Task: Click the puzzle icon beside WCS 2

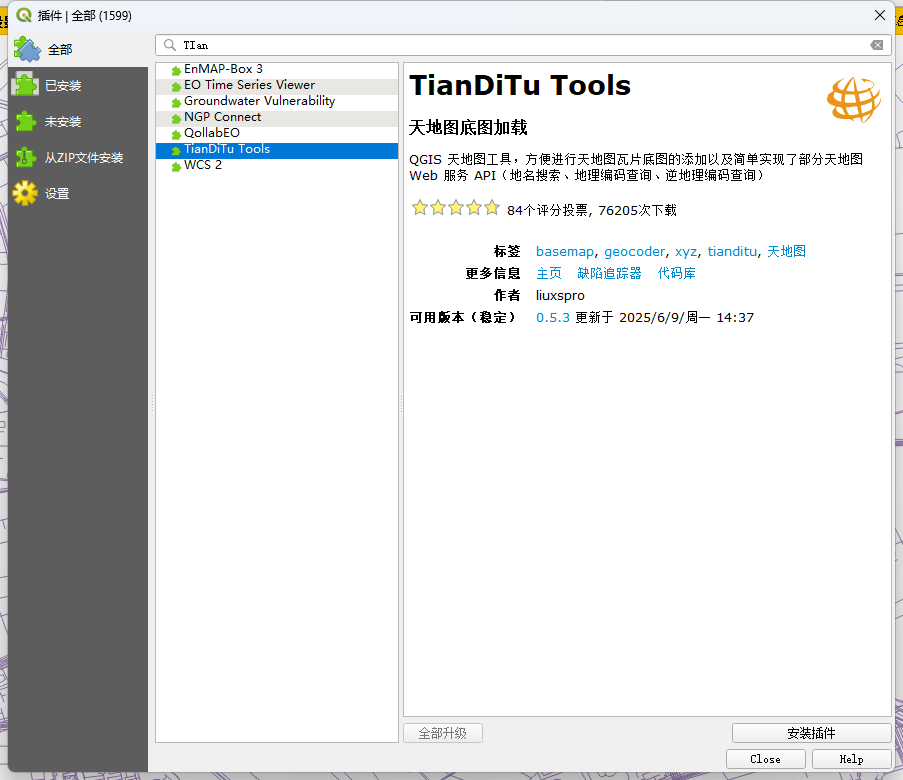Action: point(176,166)
